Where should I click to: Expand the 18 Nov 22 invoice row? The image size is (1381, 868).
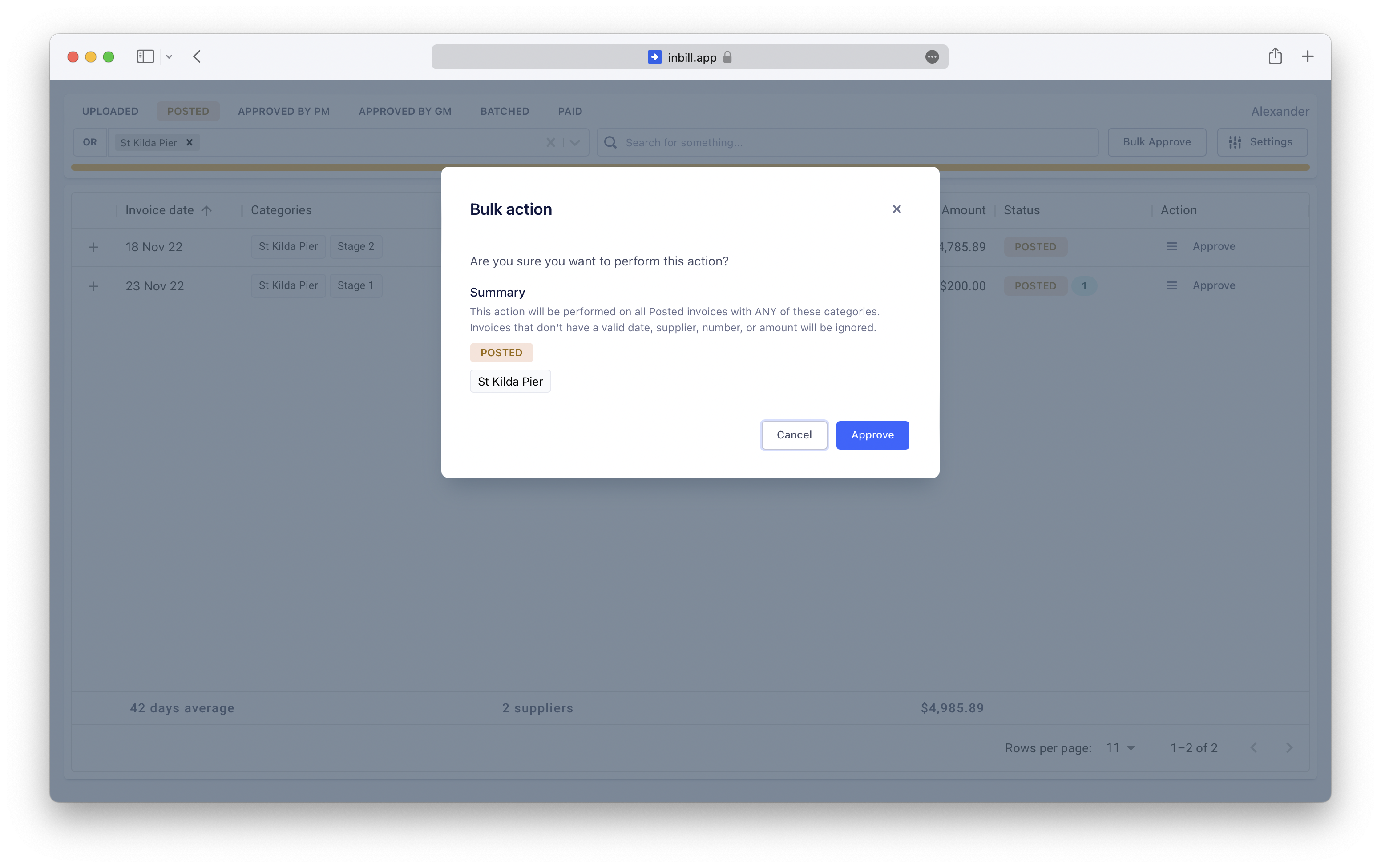93,247
